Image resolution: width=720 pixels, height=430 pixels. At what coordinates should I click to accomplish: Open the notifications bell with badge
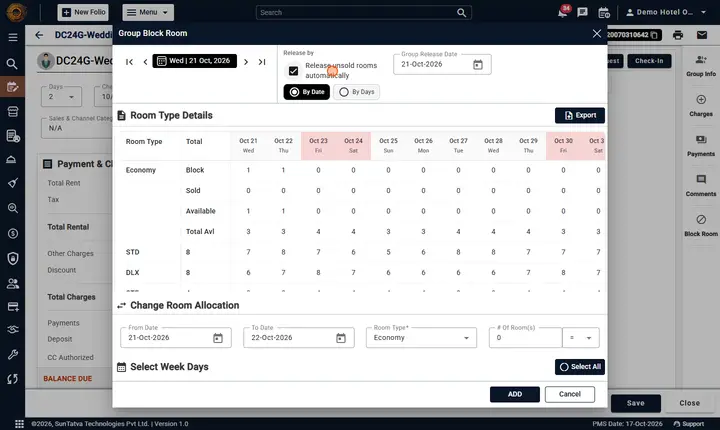pyautogui.click(x=562, y=12)
